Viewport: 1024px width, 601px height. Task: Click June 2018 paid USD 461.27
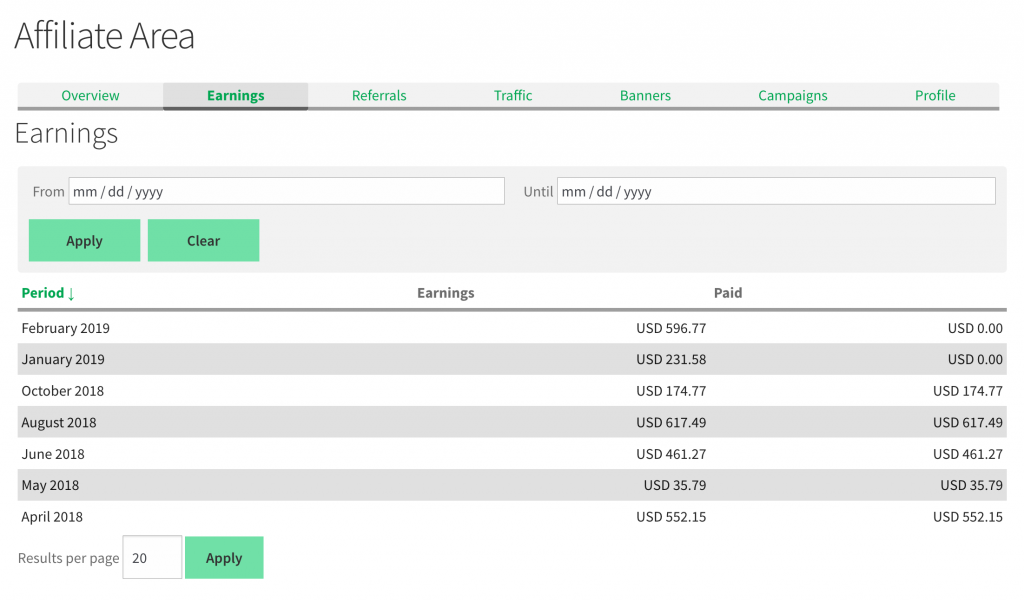[x=967, y=453]
